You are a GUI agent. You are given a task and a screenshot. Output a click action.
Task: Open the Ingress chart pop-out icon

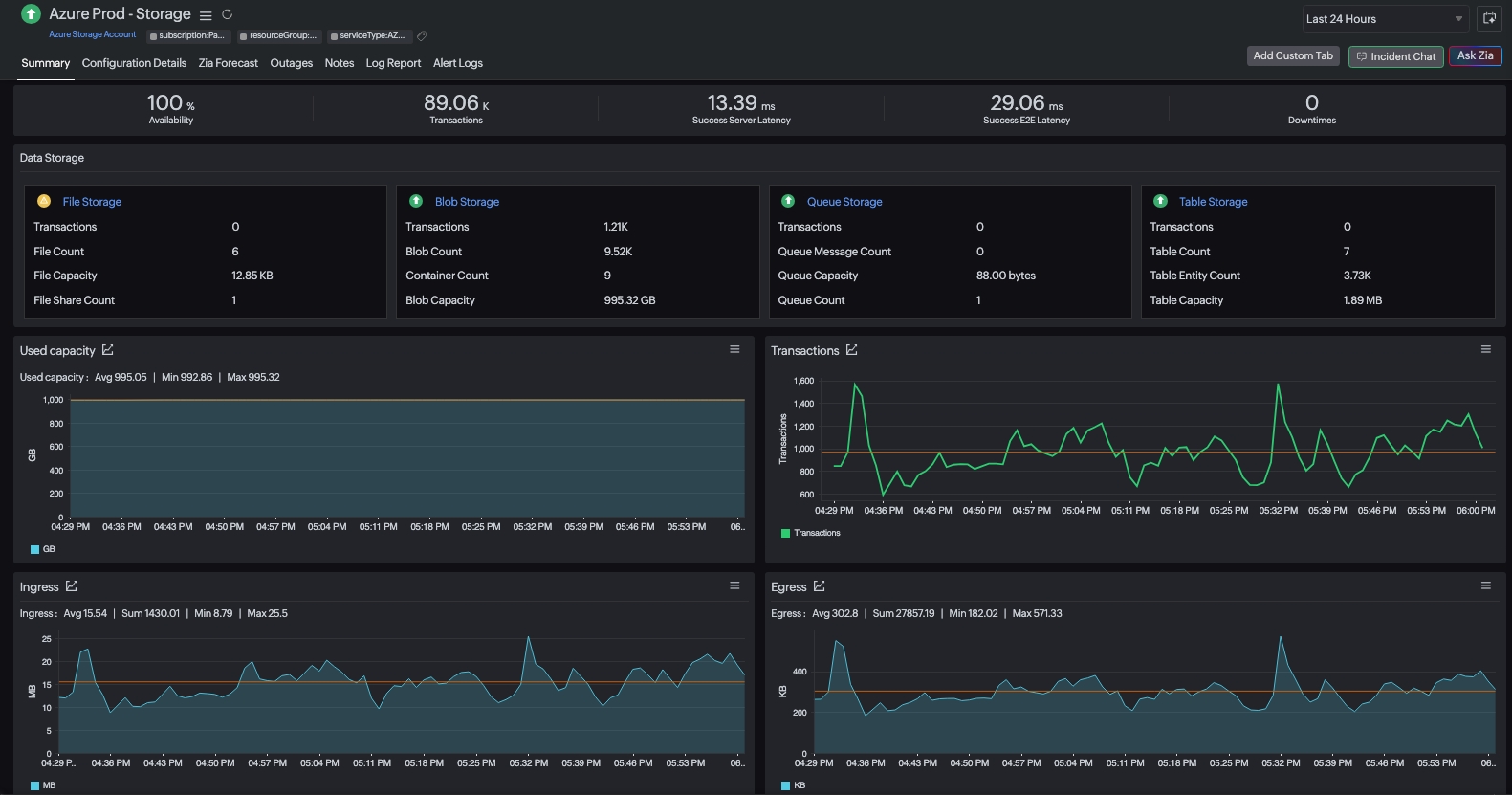72,586
